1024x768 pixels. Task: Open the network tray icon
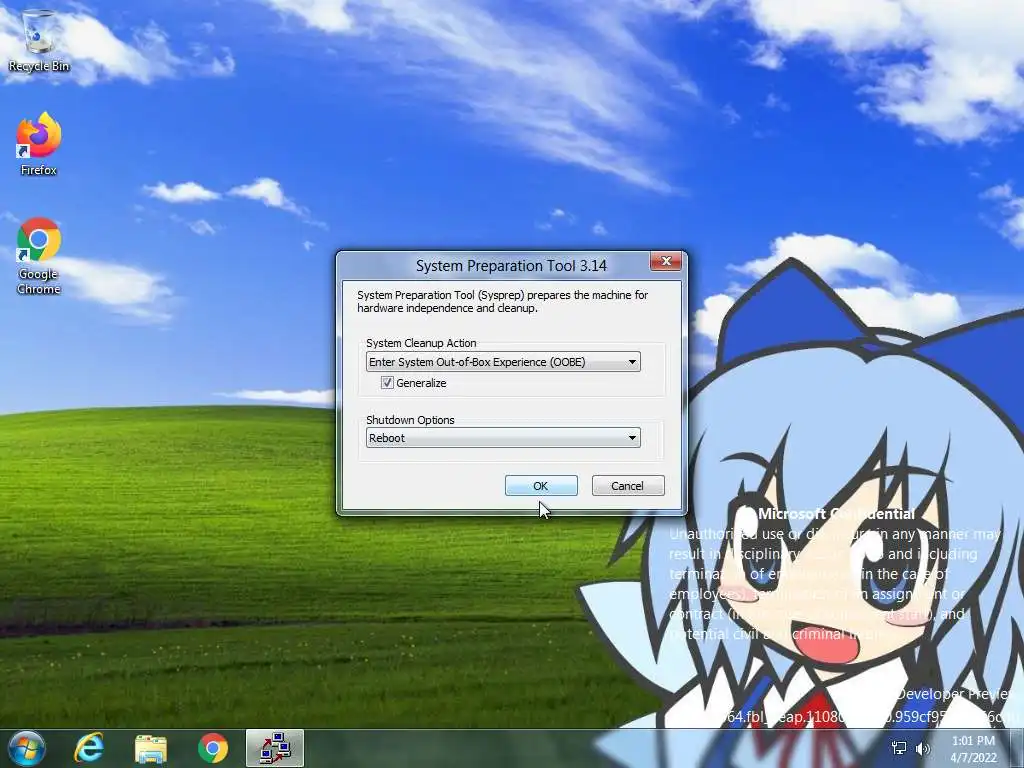899,748
